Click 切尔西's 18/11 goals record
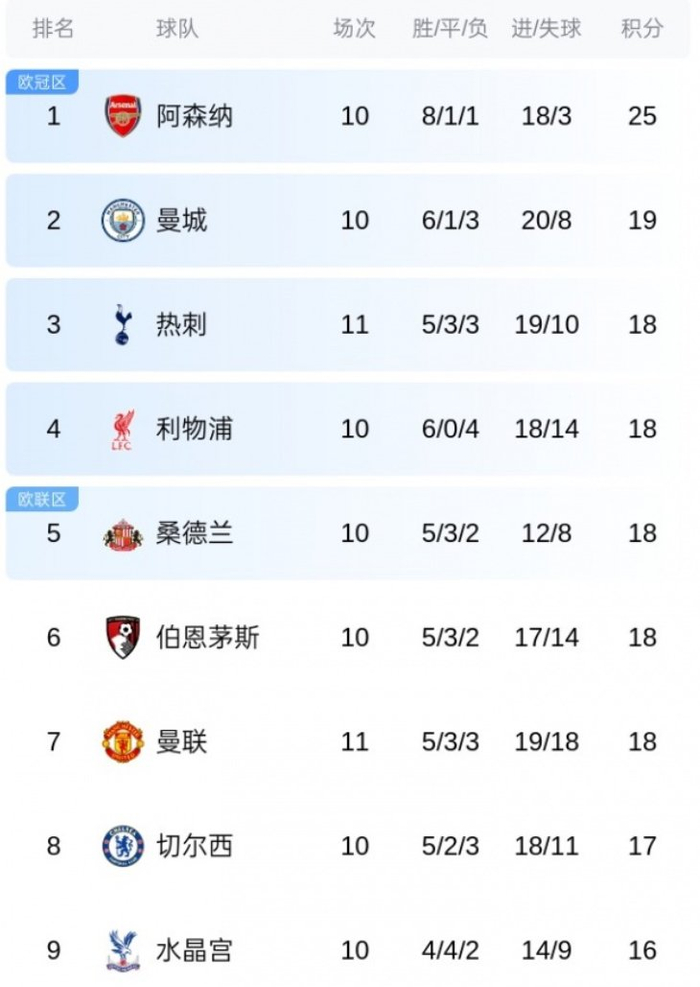The width and height of the screenshot is (700, 987). (546, 846)
